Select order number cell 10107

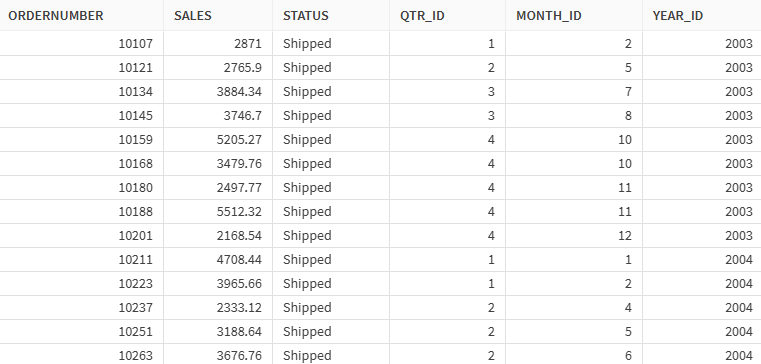(x=135, y=44)
